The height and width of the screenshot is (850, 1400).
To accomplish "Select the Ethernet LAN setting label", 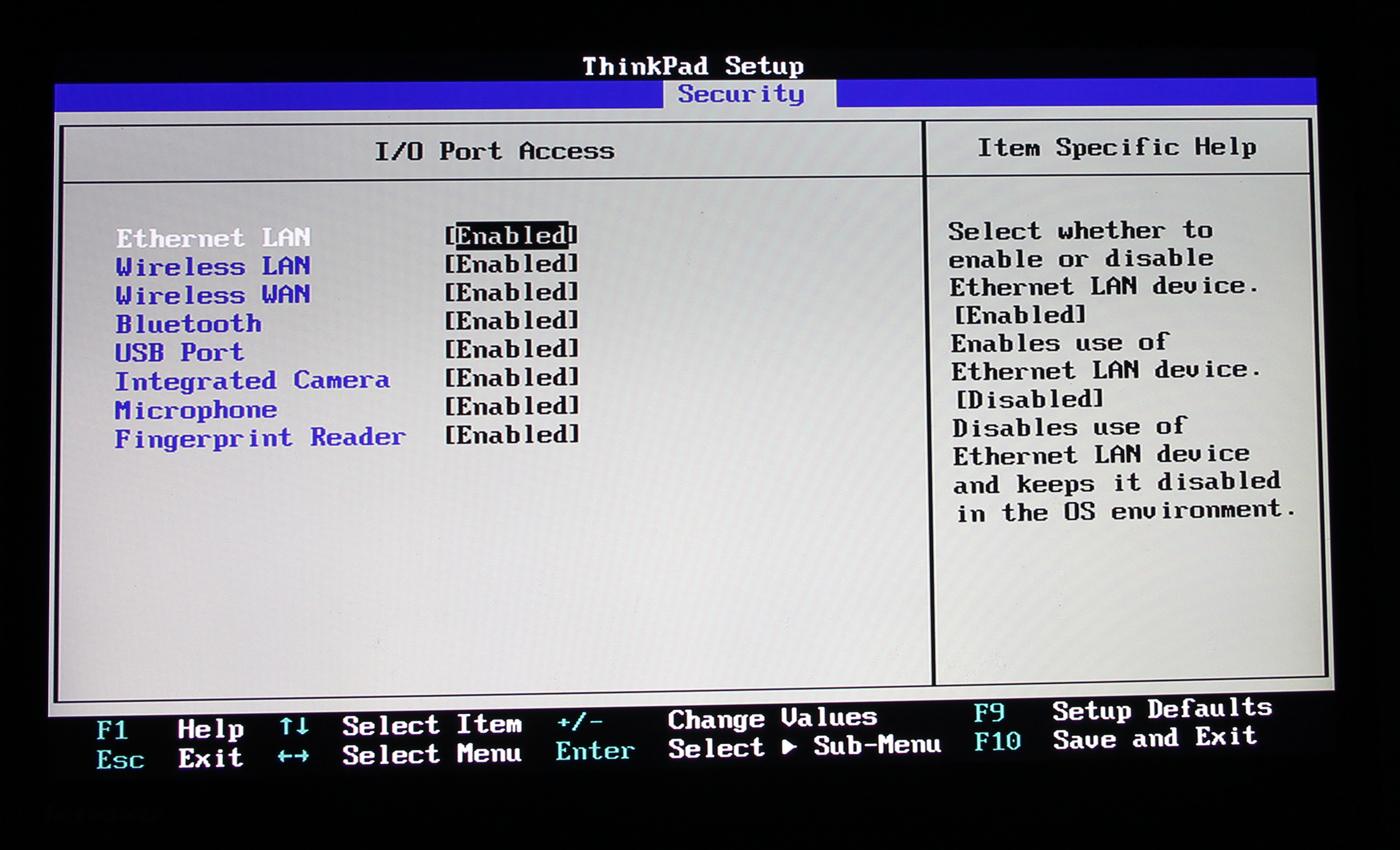I will click(213, 238).
